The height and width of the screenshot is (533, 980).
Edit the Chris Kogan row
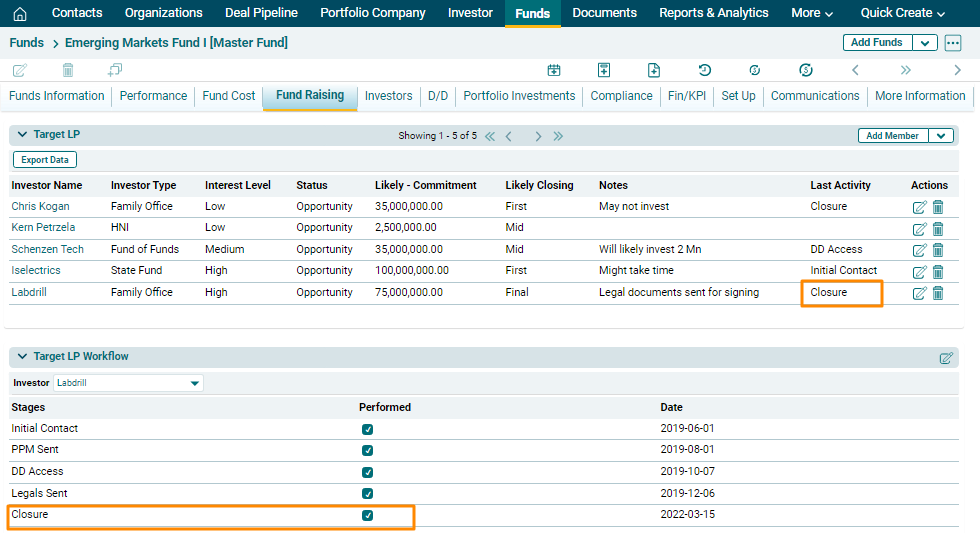point(919,207)
